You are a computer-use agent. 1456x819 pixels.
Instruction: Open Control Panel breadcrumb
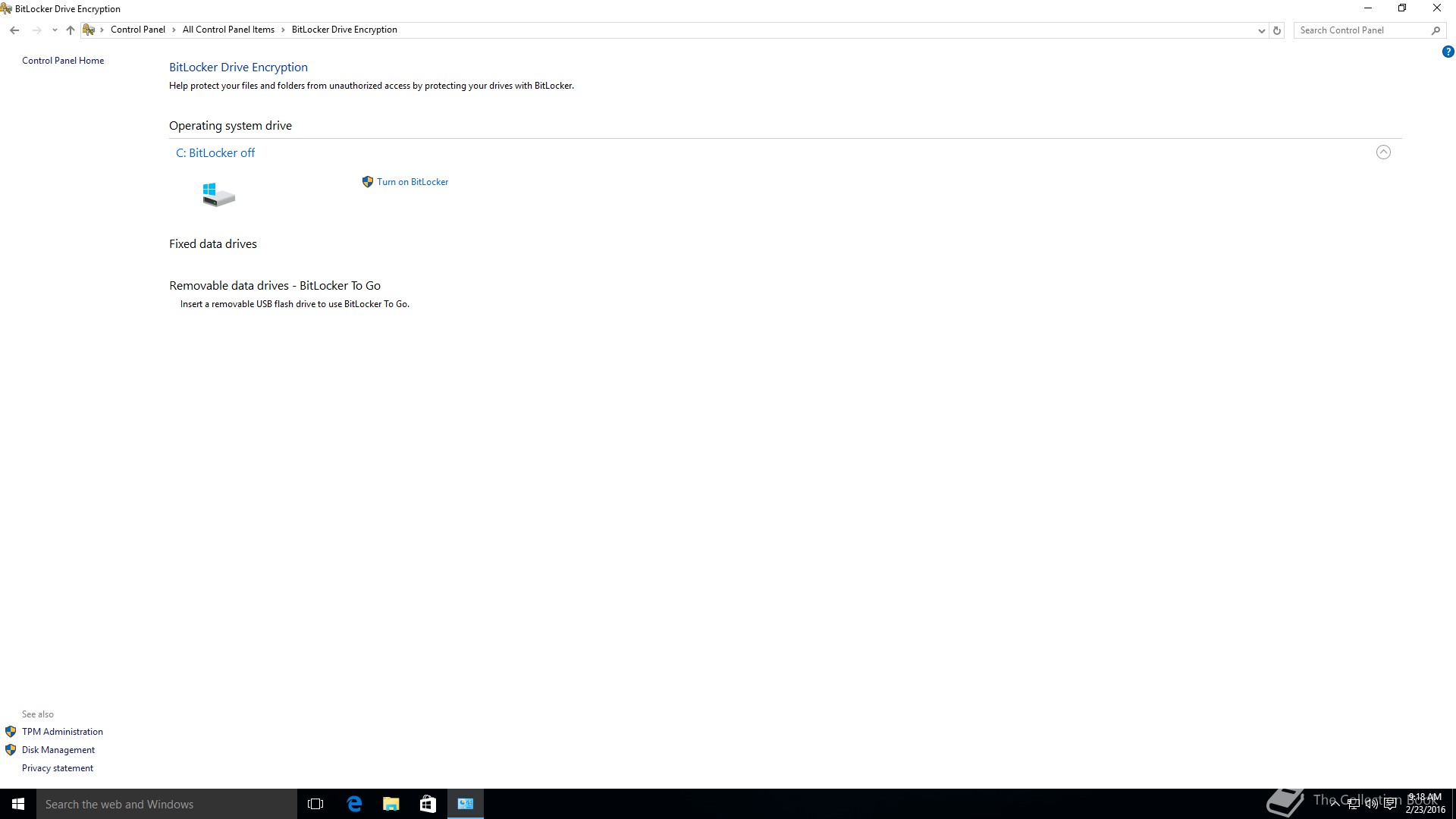138,30
